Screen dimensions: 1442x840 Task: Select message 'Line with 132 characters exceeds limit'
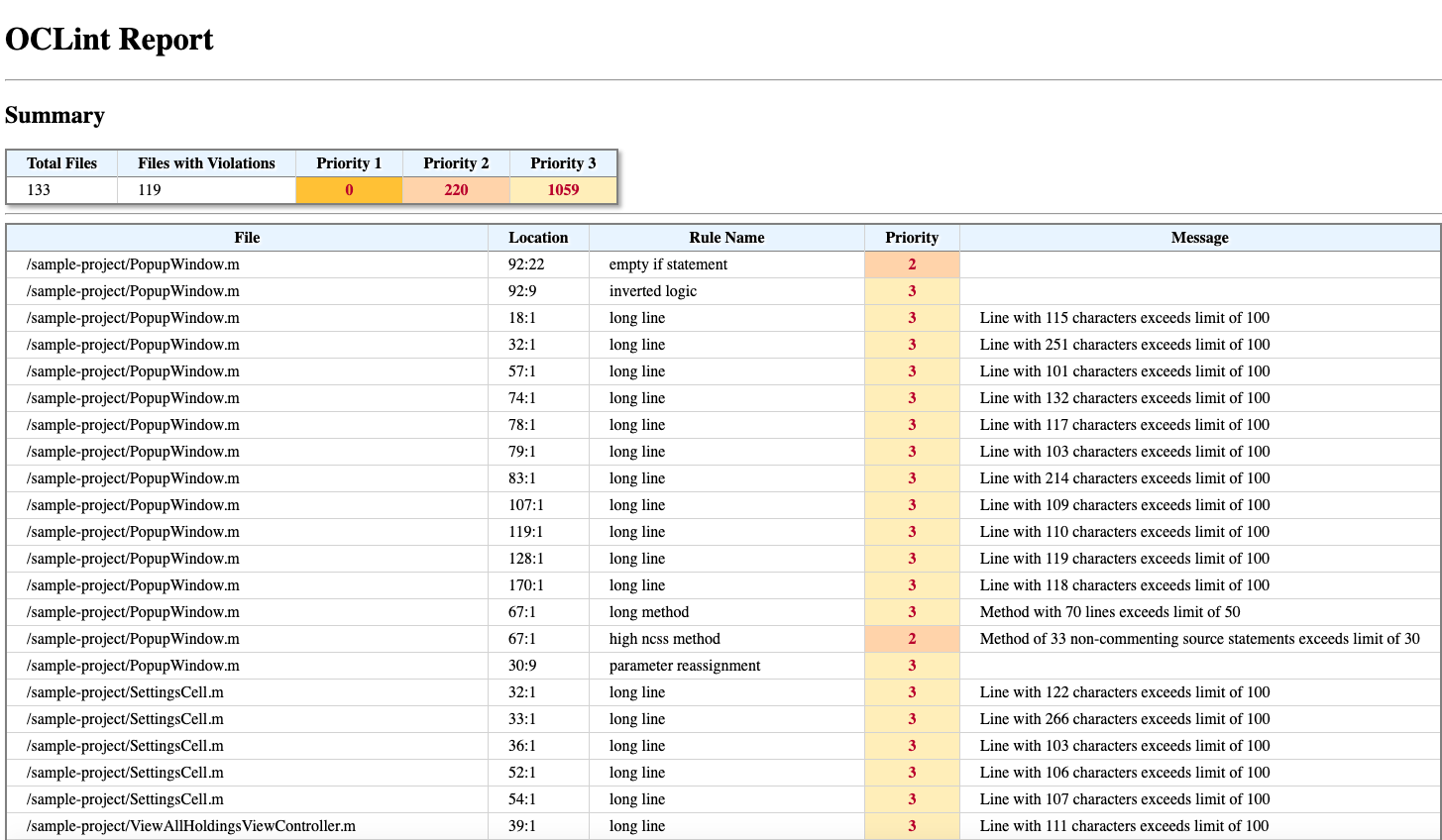[1125, 398]
